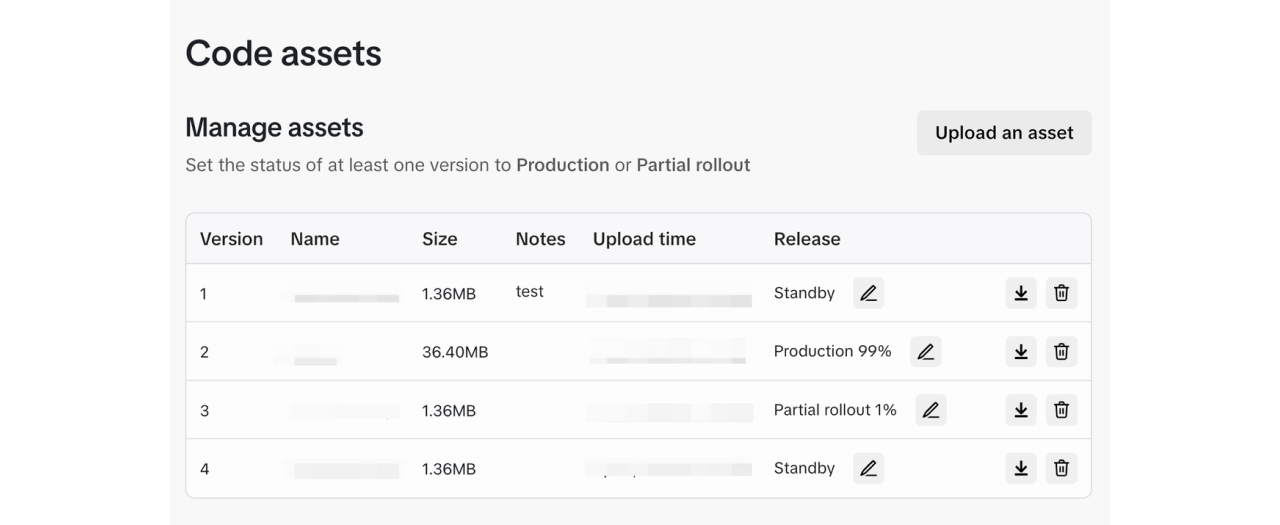The width and height of the screenshot is (1280, 525).
Task: Click the Release column header
Action: click(x=807, y=239)
